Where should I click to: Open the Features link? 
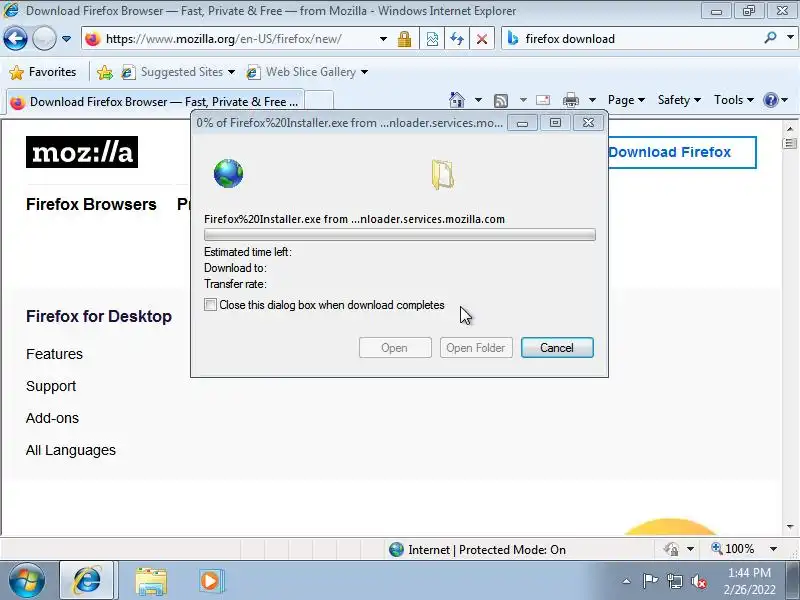click(54, 354)
